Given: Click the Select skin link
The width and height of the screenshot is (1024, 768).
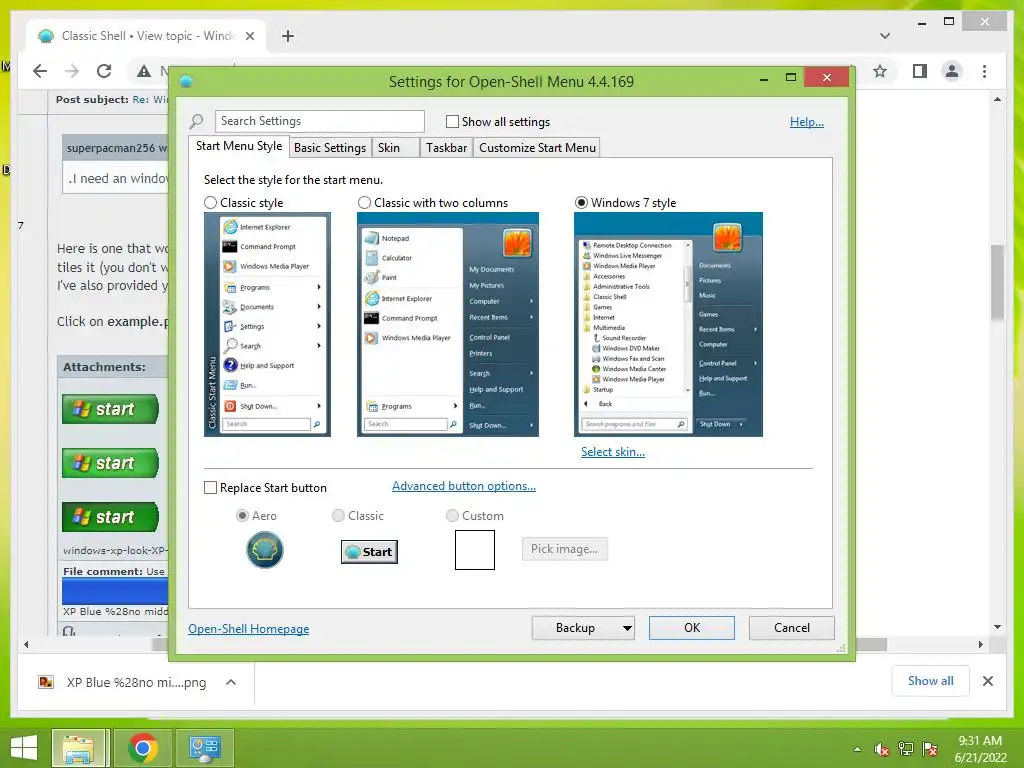Looking at the screenshot, I should 613,452.
